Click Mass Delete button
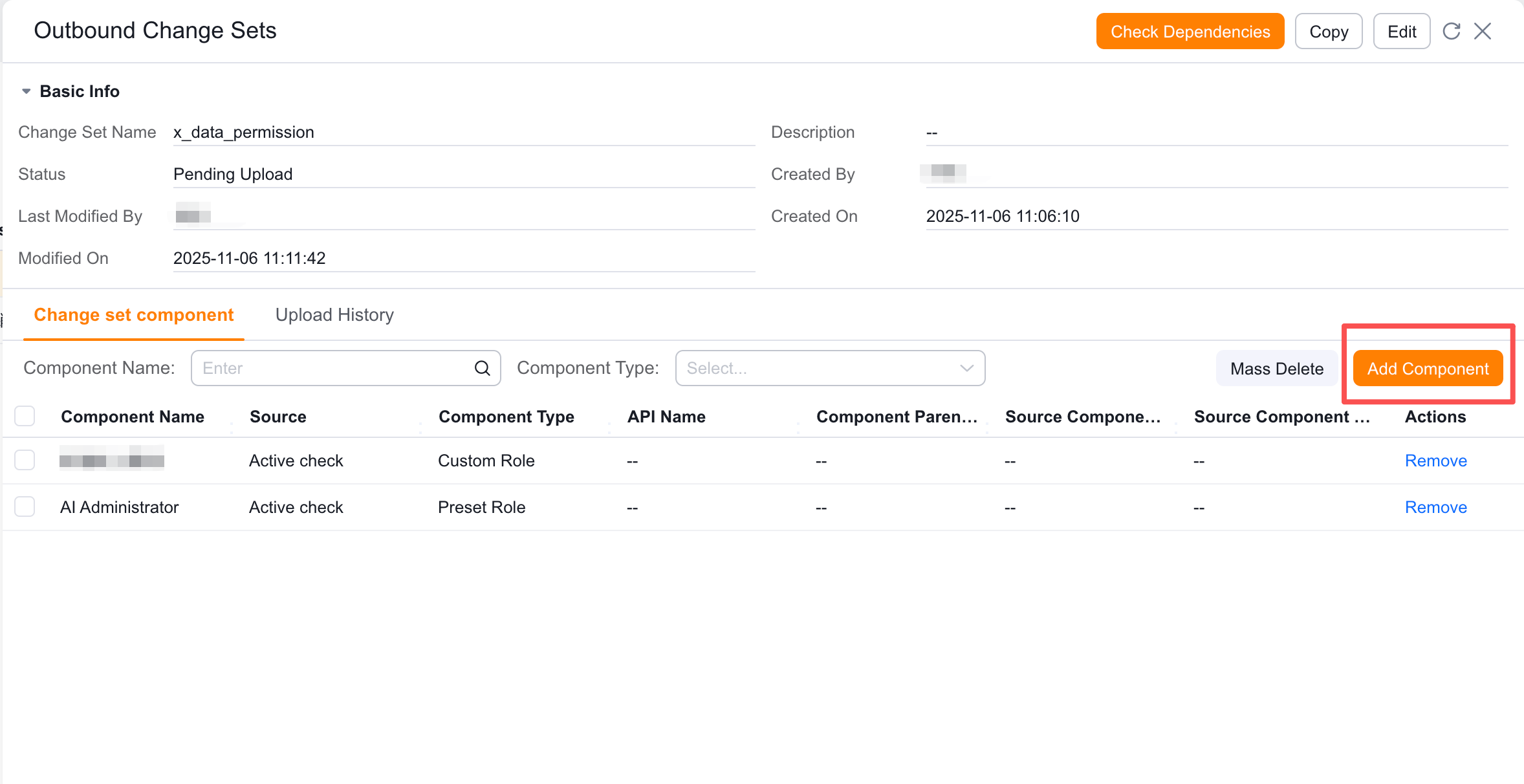 1277,368
